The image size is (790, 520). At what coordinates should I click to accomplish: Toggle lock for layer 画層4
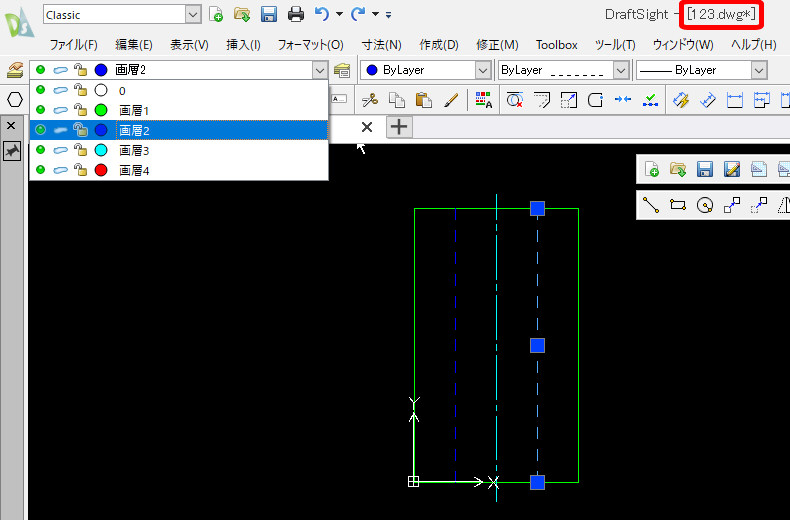click(x=80, y=170)
